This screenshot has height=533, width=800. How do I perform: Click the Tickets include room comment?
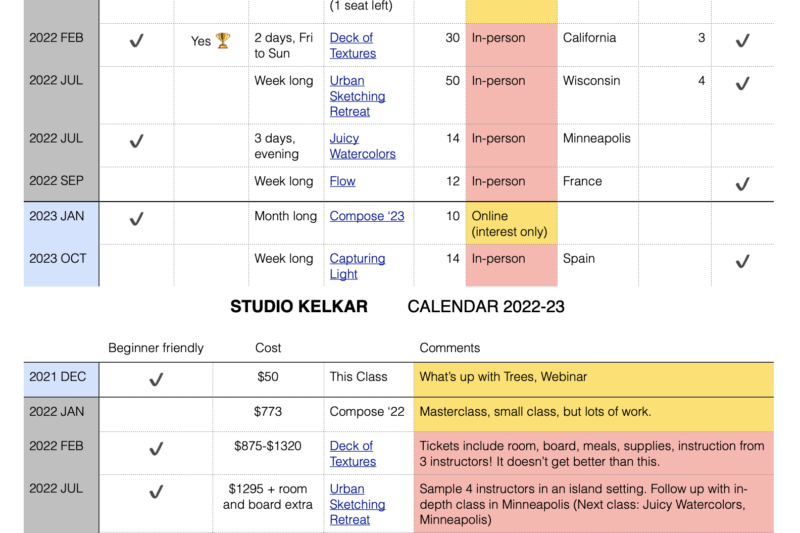click(x=592, y=453)
